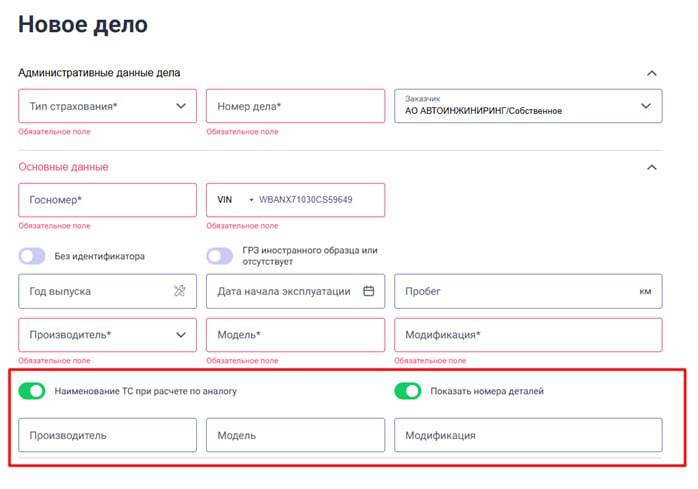
Task: Focus the Госномер input field
Action: coord(107,200)
